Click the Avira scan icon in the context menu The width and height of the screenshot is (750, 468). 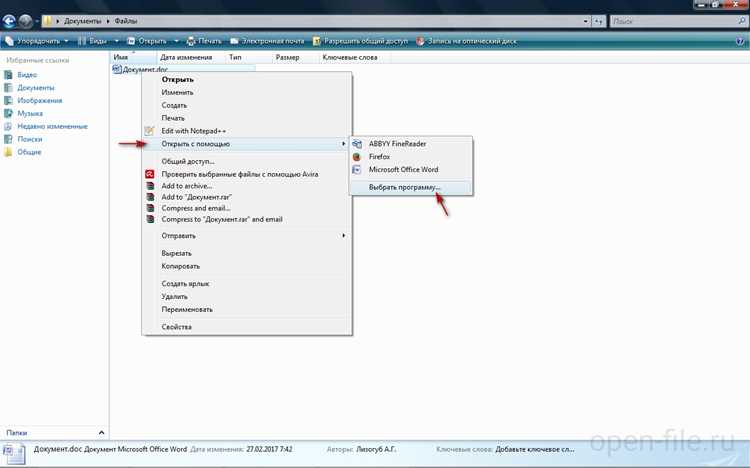[150, 174]
